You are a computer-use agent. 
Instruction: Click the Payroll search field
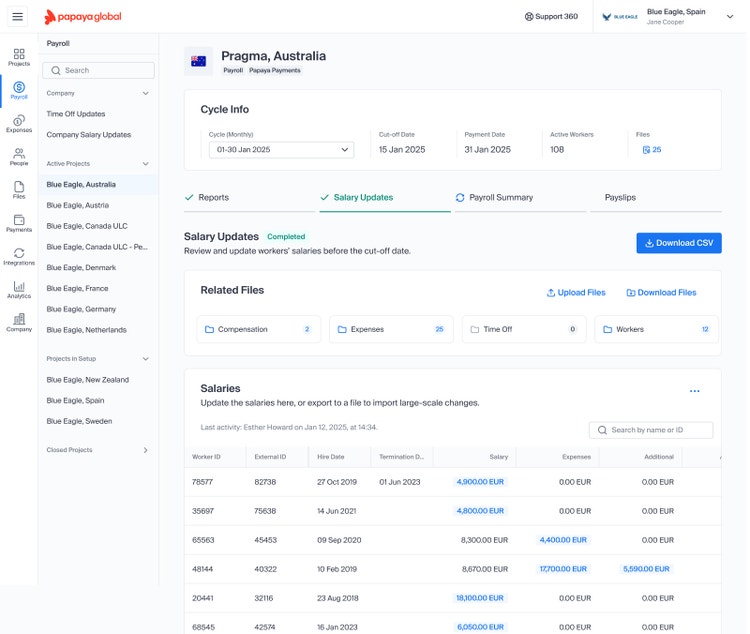coord(99,70)
